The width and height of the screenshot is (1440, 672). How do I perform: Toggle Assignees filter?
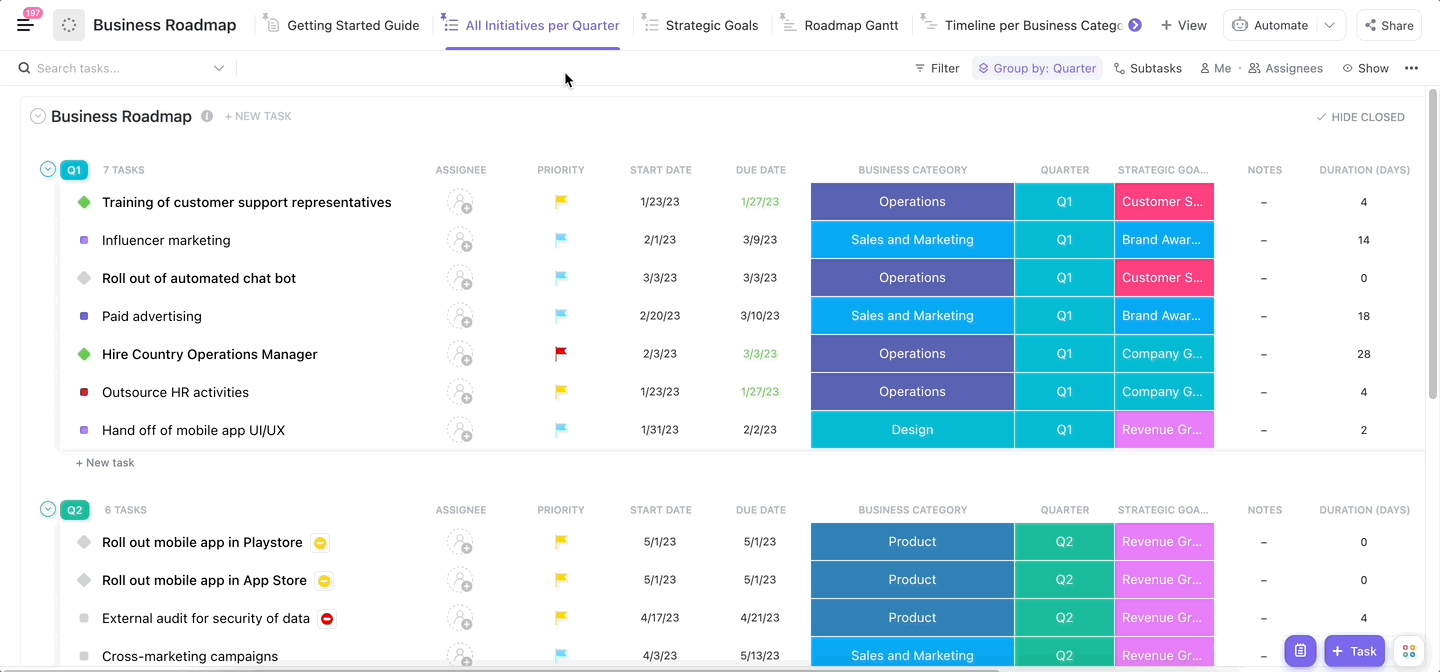click(x=1285, y=68)
